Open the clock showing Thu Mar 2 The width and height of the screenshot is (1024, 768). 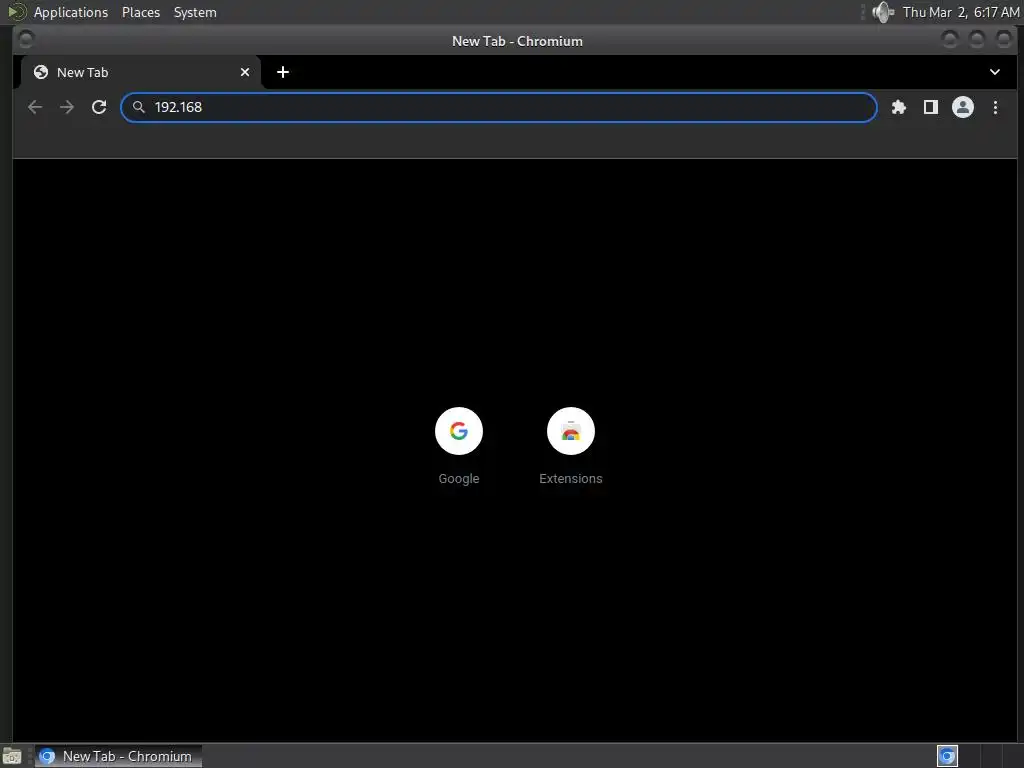coord(961,12)
